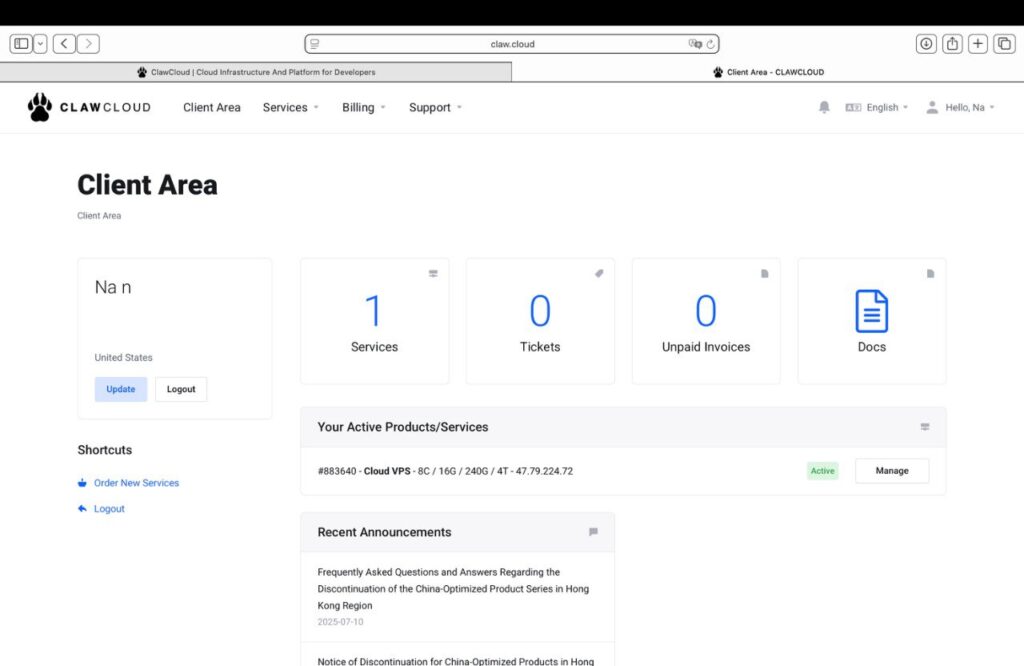
Task: Click the new tab plus icon
Action: pos(978,44)
